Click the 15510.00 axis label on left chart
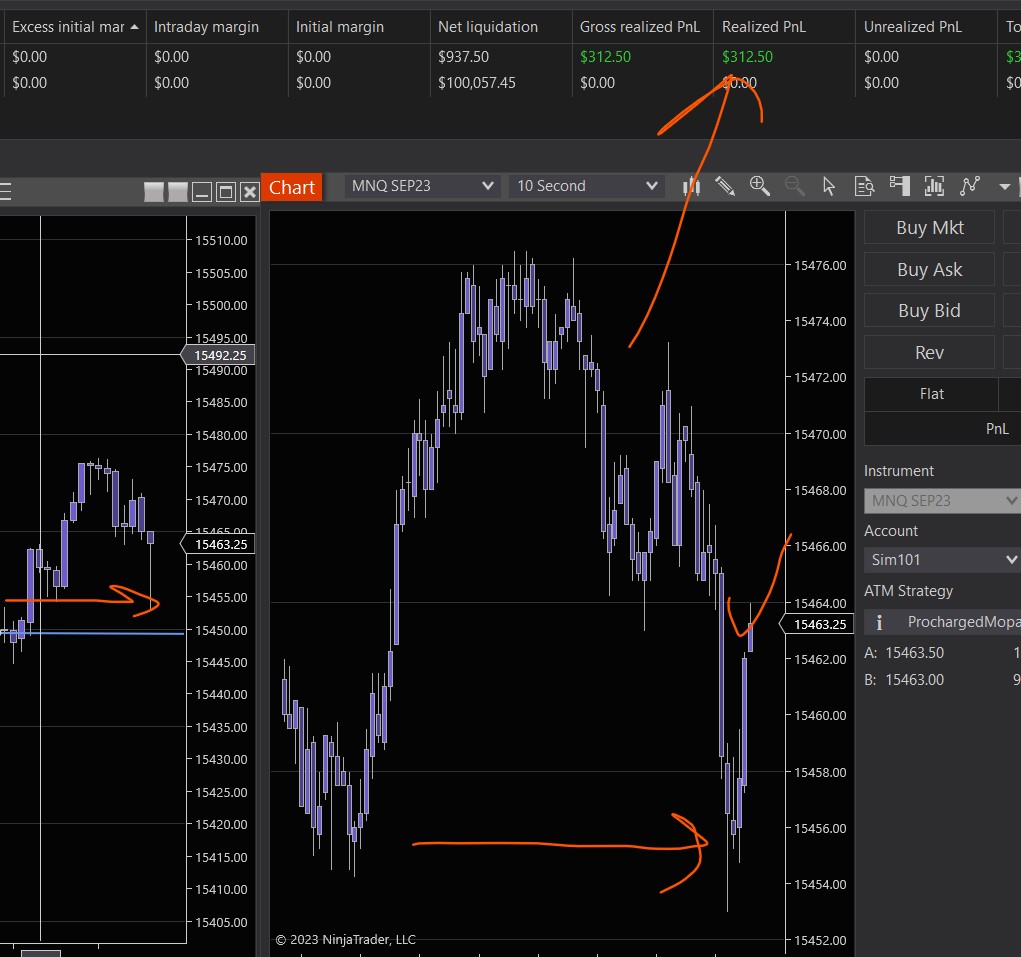The width and height of the screenshot is (1021, 957). click(221, 241)
